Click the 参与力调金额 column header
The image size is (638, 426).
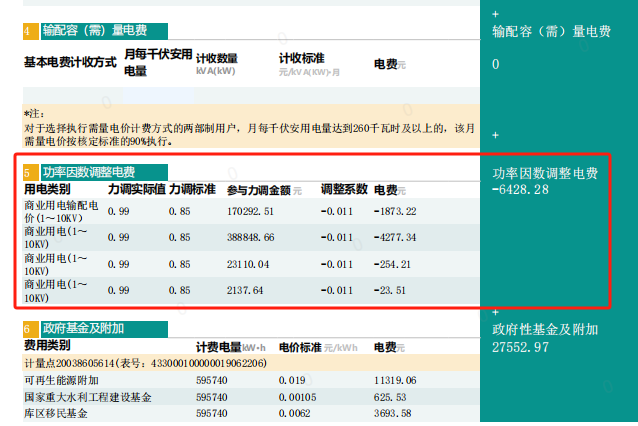tap(258, 189)
